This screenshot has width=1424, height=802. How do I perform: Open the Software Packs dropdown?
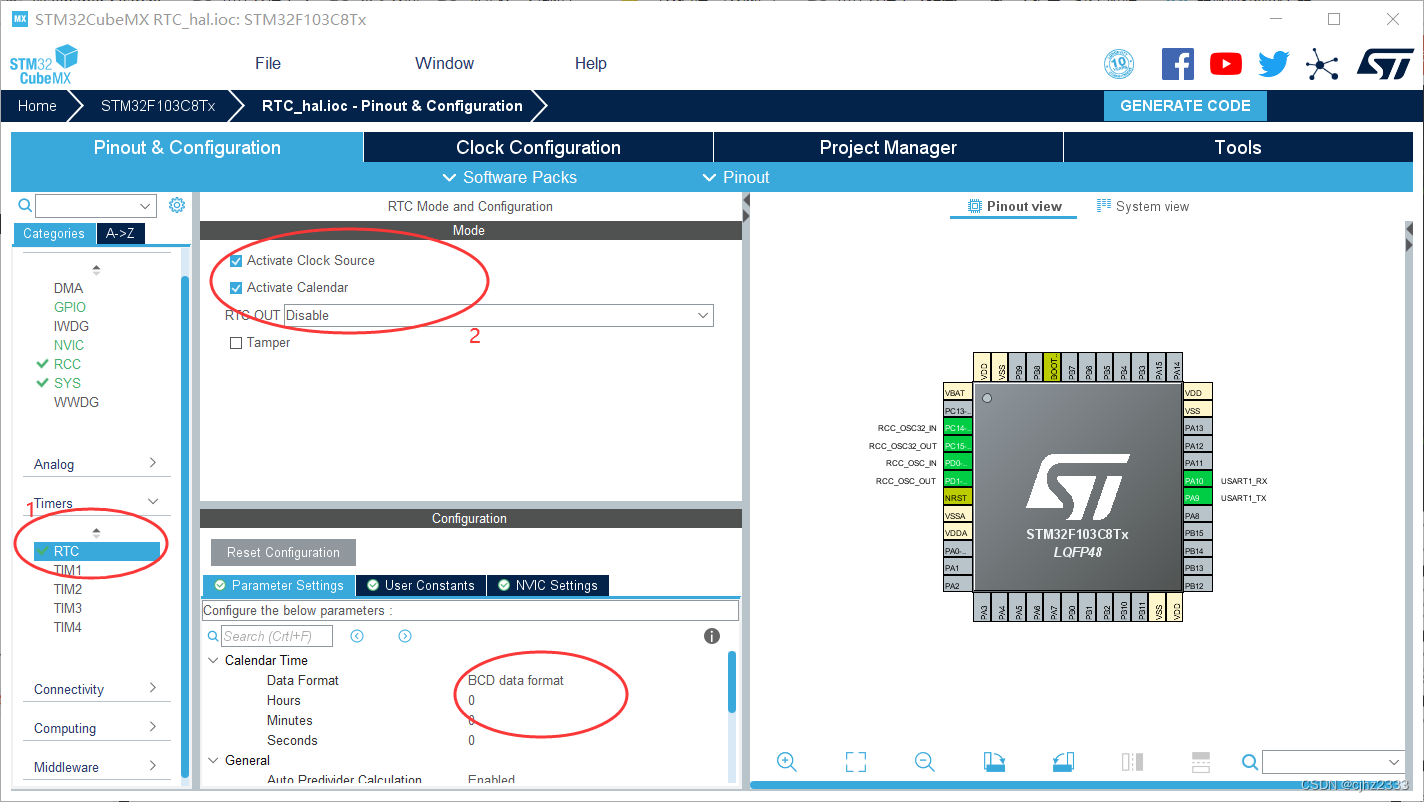509,177
